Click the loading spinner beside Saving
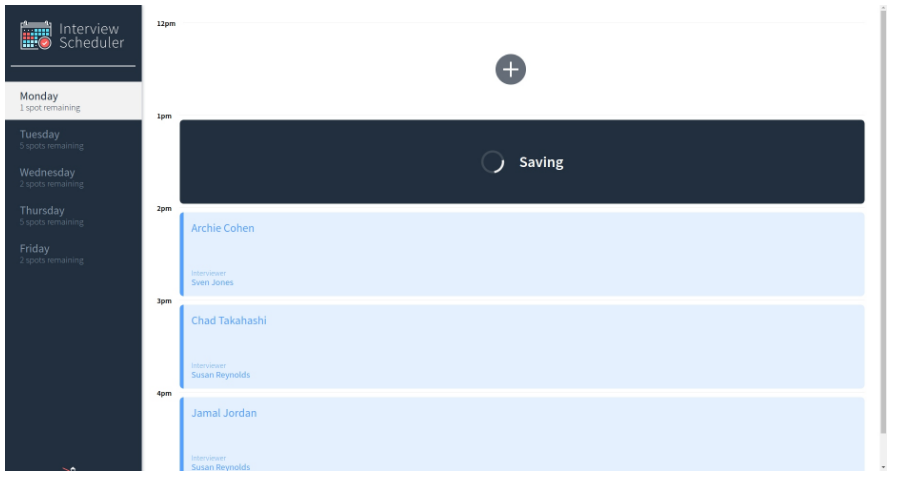This screenshot has height=480, width=897. [493, 162]
